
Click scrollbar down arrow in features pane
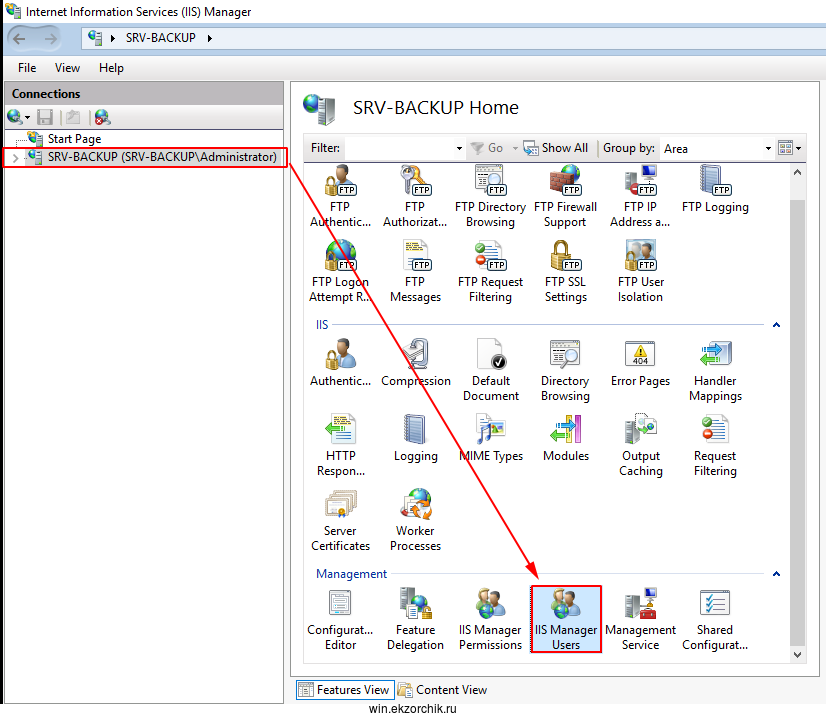(x=797, y=655)
